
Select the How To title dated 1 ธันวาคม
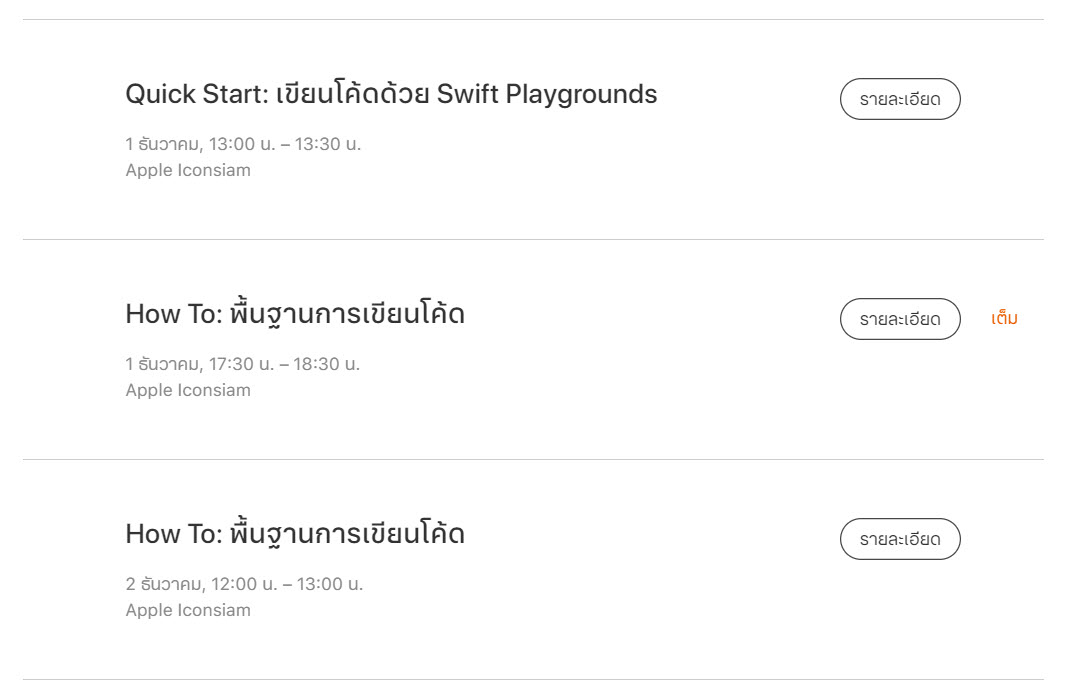point(295,314)
